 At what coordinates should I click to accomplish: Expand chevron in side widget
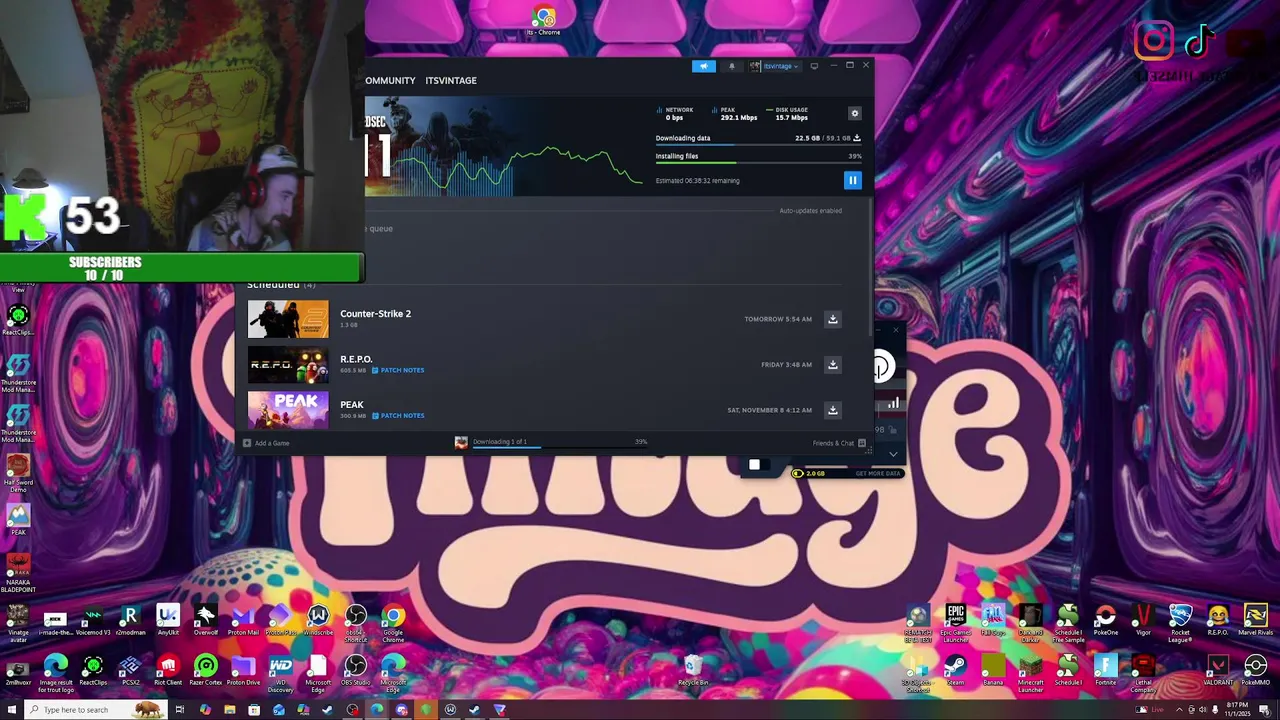click(893, 454)
